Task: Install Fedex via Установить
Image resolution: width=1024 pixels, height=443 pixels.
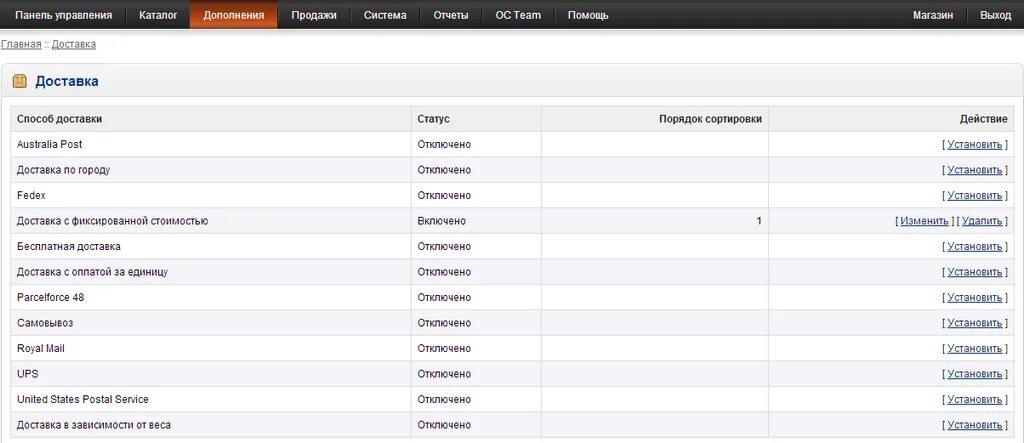Action: (x=974, y=195)
